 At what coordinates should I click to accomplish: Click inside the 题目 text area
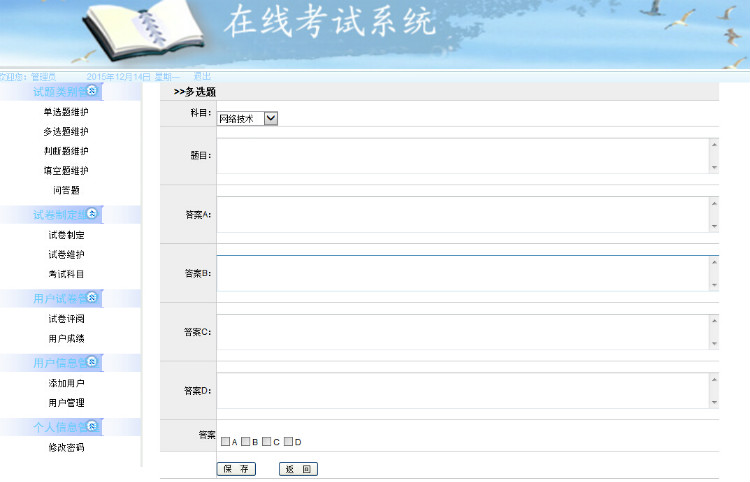click(x=463, y=156)
